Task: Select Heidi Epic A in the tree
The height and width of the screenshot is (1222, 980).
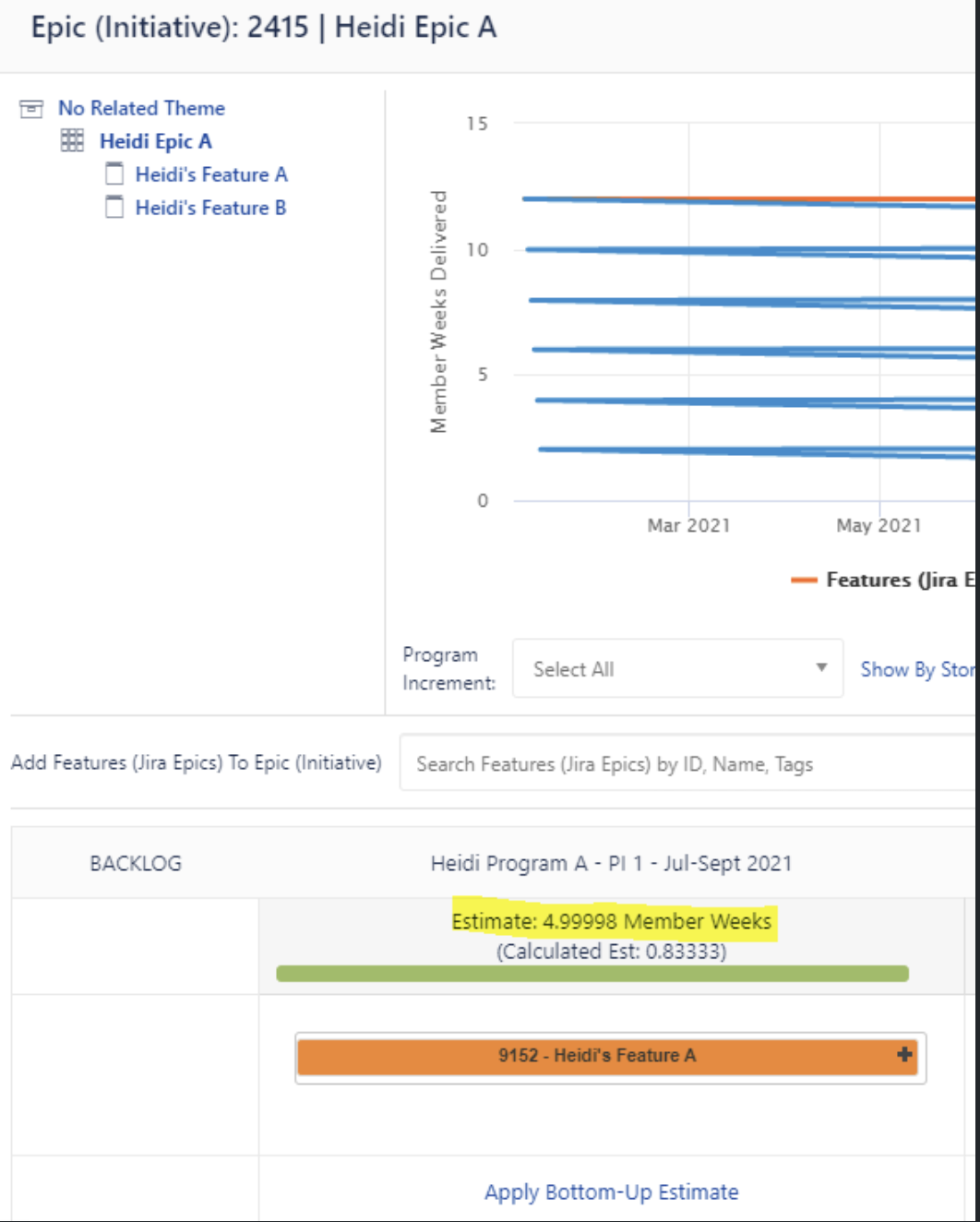Action: pos(156,141)
